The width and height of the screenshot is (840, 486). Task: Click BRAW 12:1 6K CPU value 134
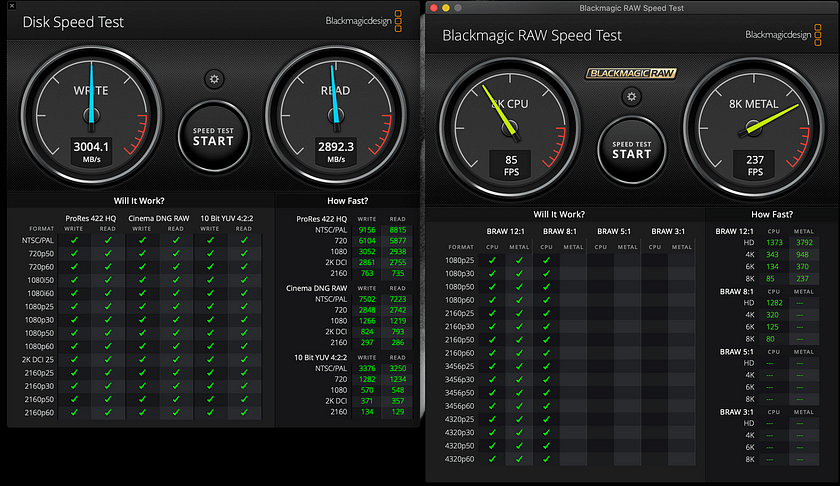(772, 267)
